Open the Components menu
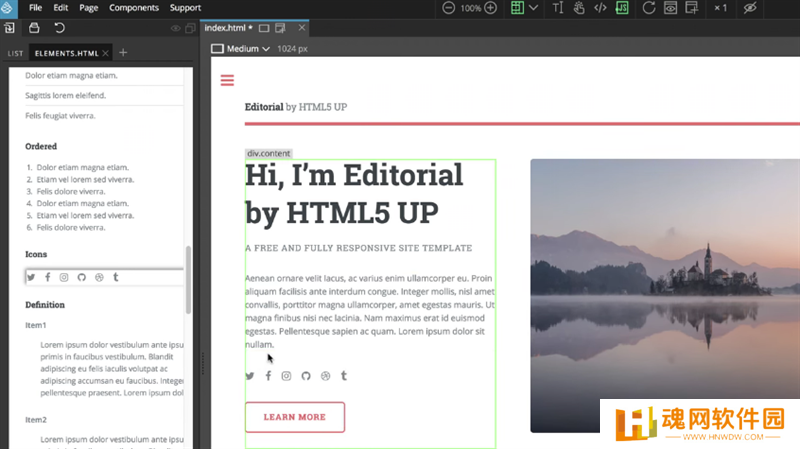The width and height of the screenshot is (800, 449). click(x=134, y=8)
